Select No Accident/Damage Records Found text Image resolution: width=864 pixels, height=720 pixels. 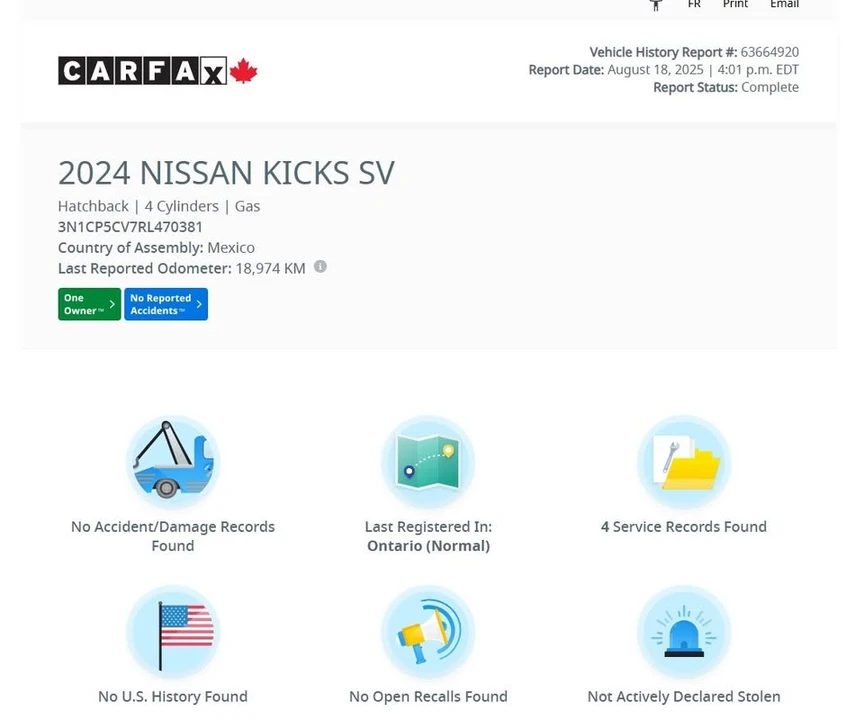(173, 536)
